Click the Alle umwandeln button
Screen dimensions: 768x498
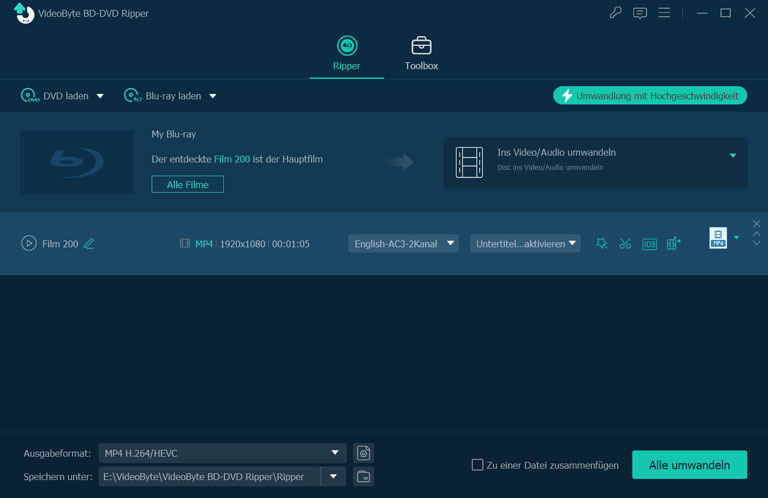click(x=689, y=465)
